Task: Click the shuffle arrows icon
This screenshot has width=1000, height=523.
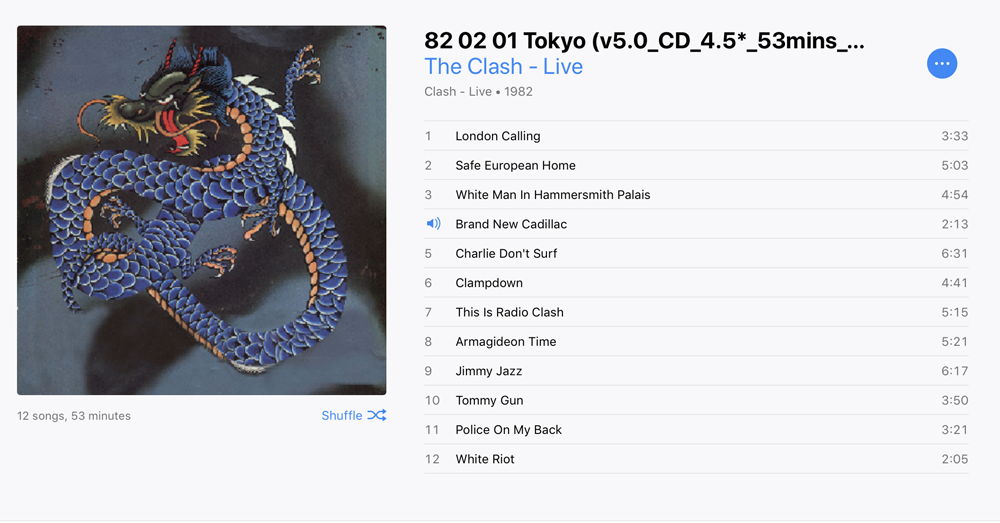Action: (x=377, y=415)
